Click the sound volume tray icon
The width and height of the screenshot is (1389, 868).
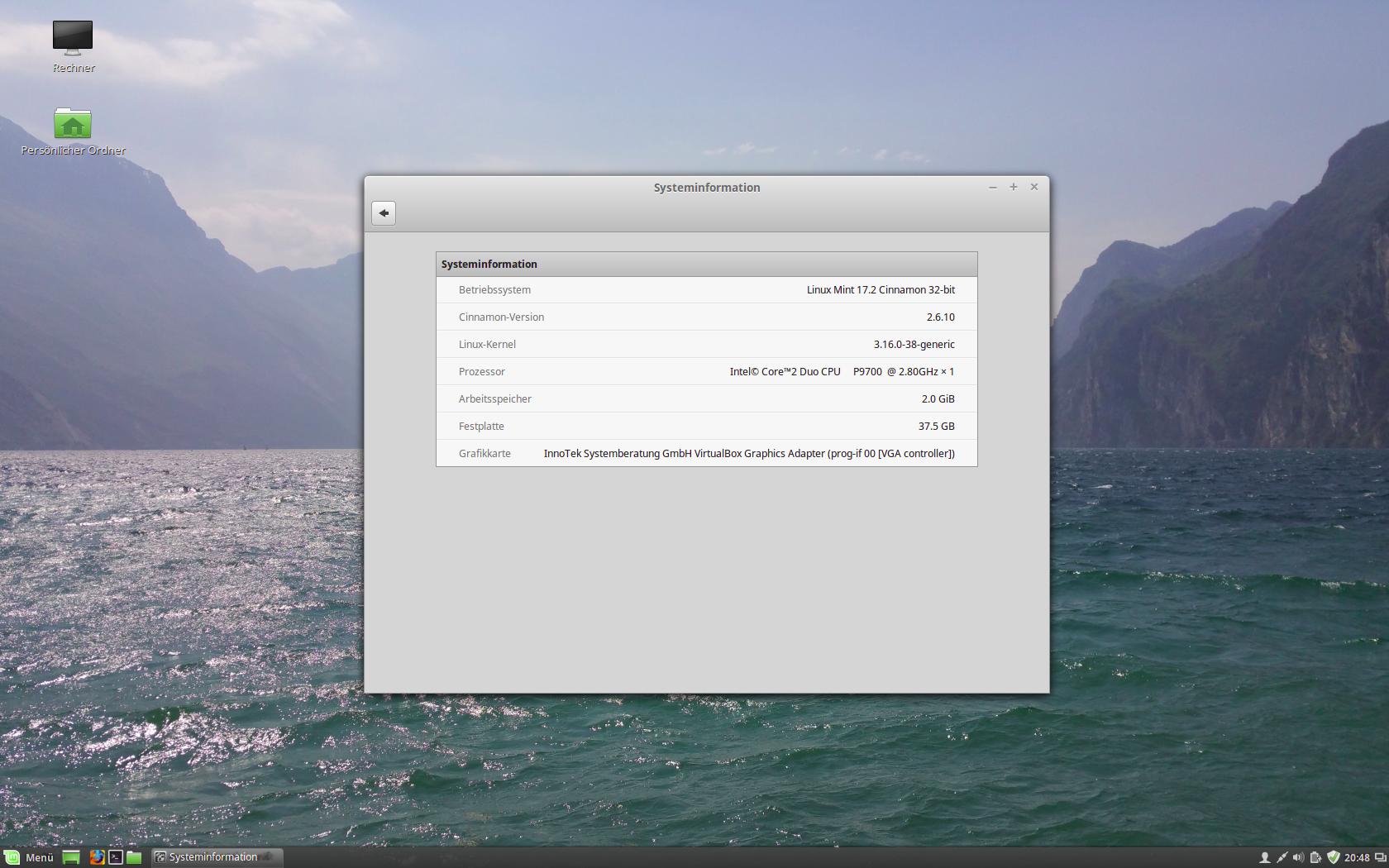pos(1298,857)
